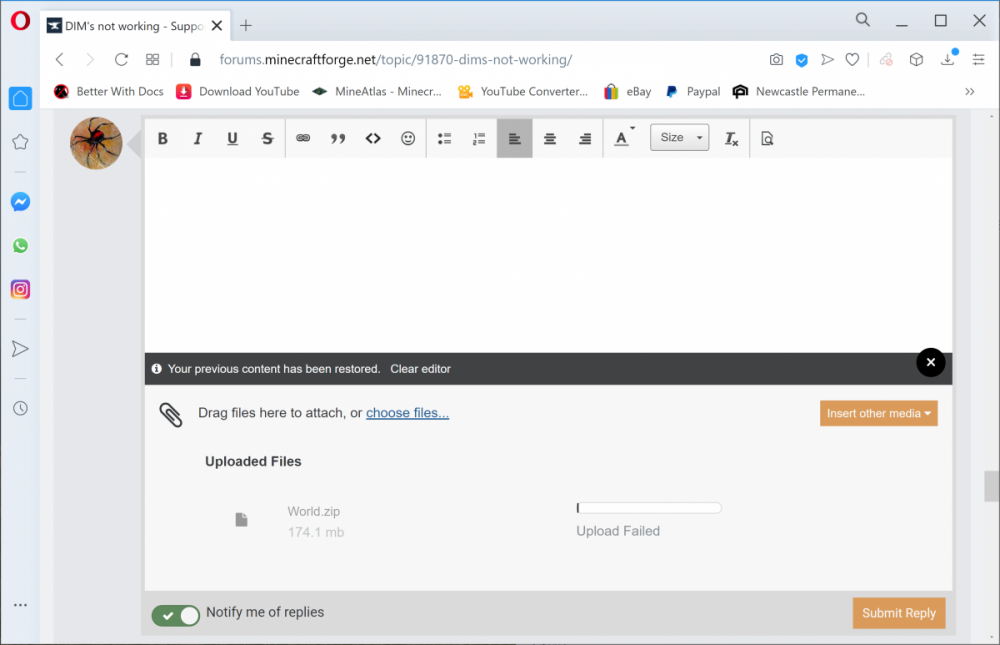Open sidebar bookmarks star

click(x=20, y=142)
